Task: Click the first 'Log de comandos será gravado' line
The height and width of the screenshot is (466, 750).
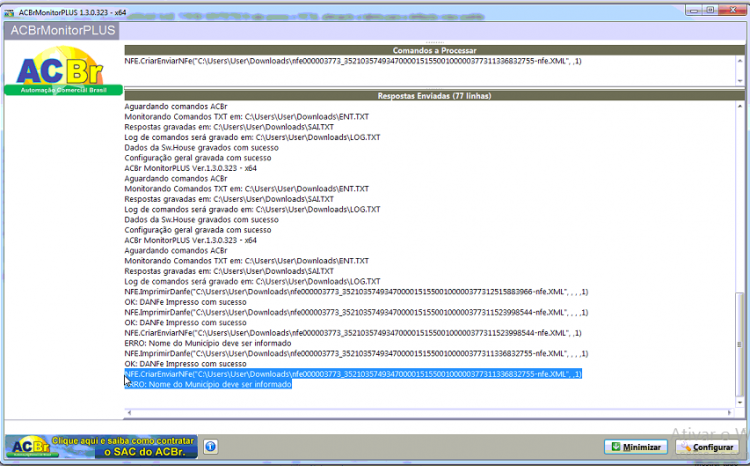Action: click(252, 137)
